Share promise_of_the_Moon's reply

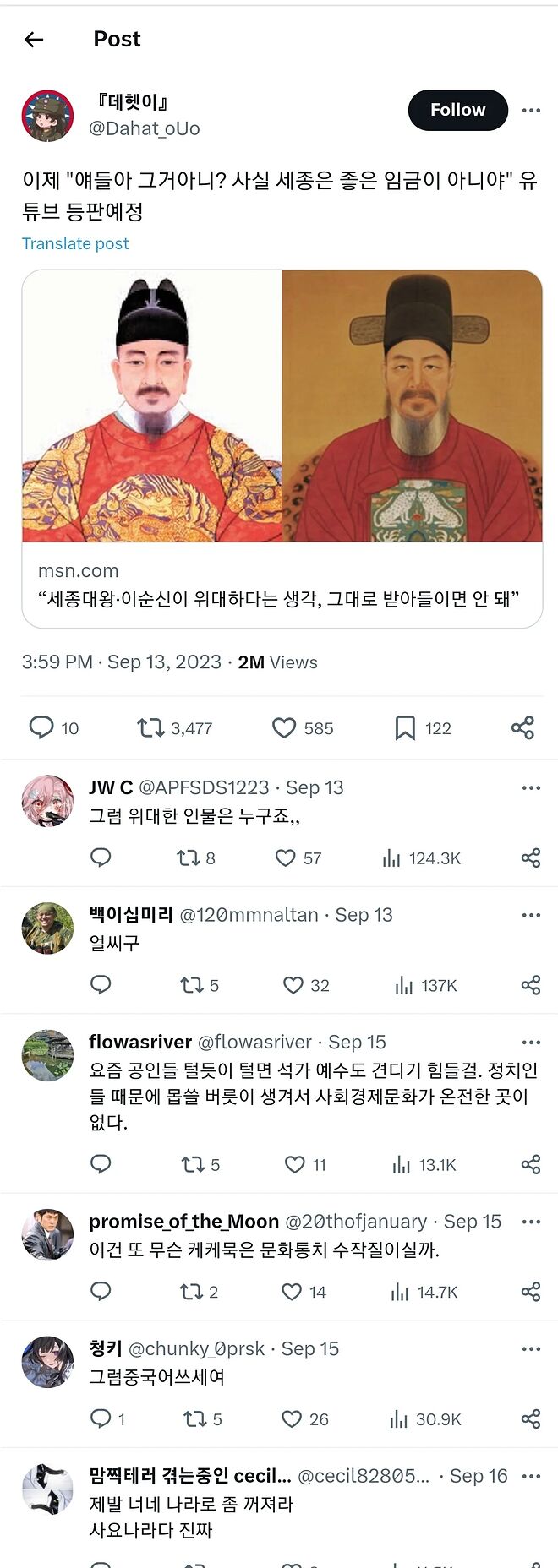point(531,1292)
